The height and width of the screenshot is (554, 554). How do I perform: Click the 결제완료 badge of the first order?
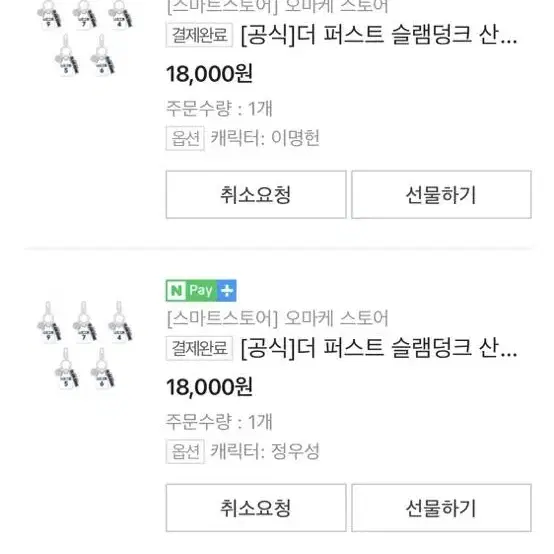tap(199, 35)
